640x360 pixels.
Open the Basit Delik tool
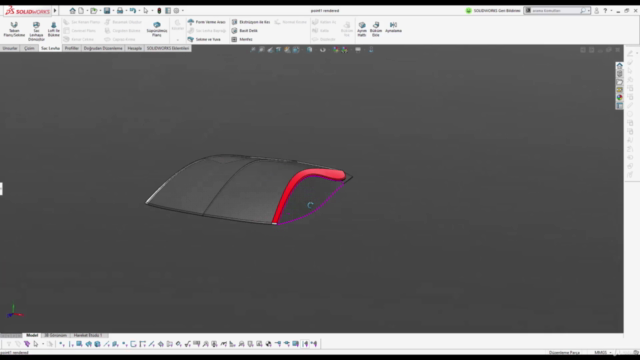244,31
